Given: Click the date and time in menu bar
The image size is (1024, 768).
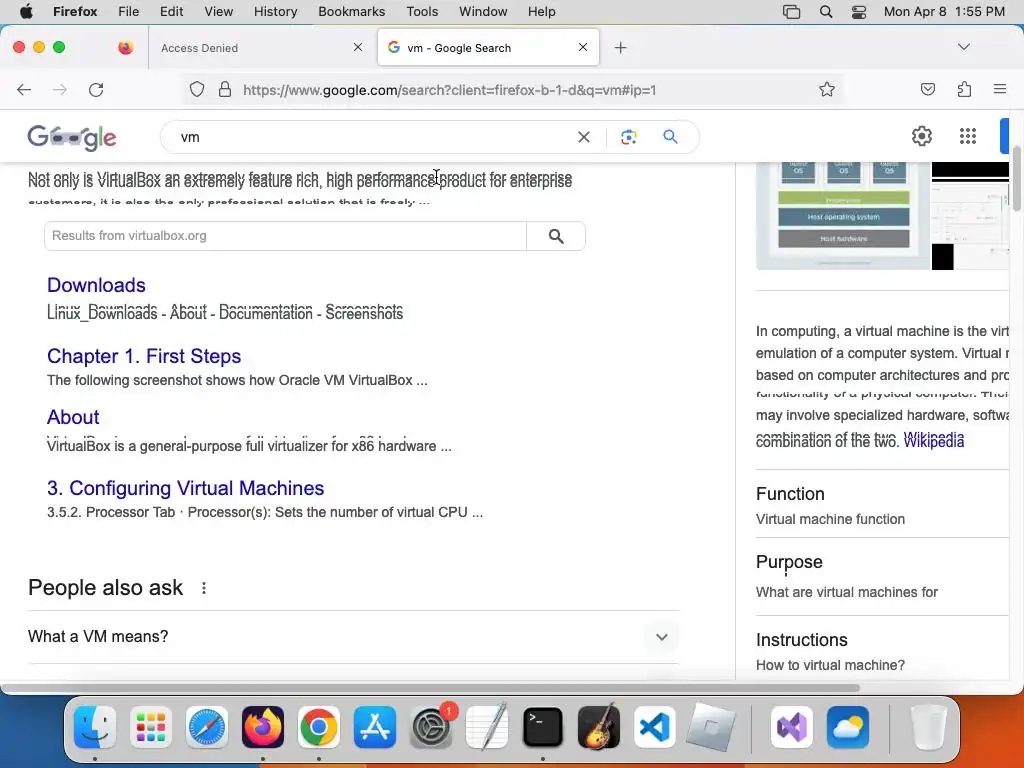Looking at the screenshot, I should tap(944, 12).
